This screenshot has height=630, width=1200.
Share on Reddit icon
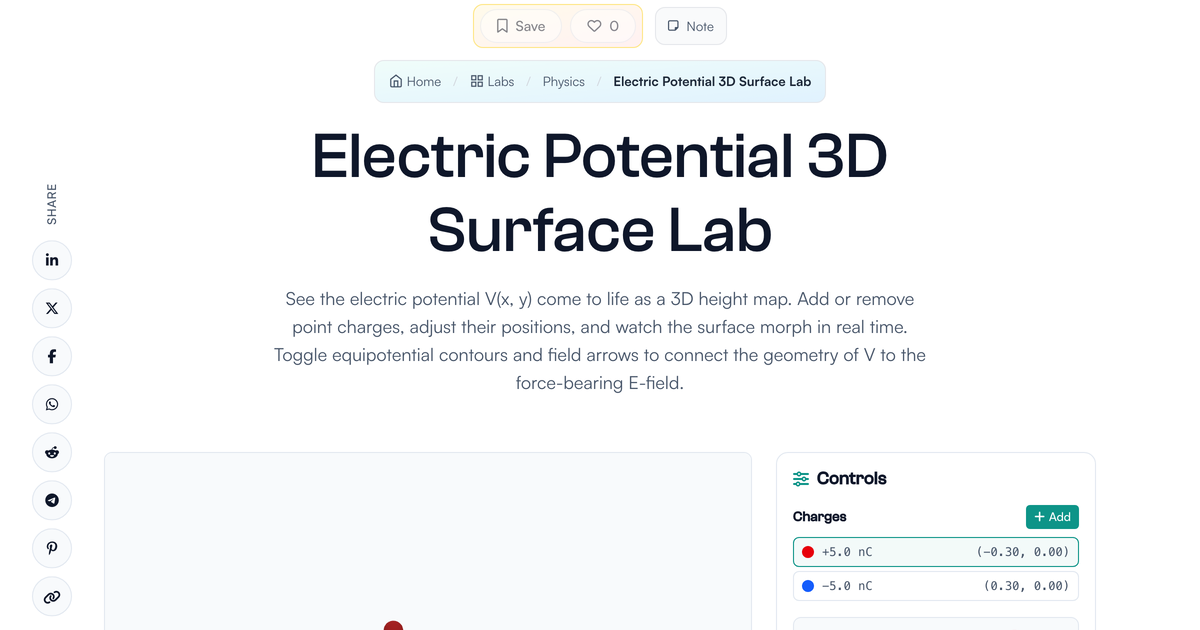point(52,452)
